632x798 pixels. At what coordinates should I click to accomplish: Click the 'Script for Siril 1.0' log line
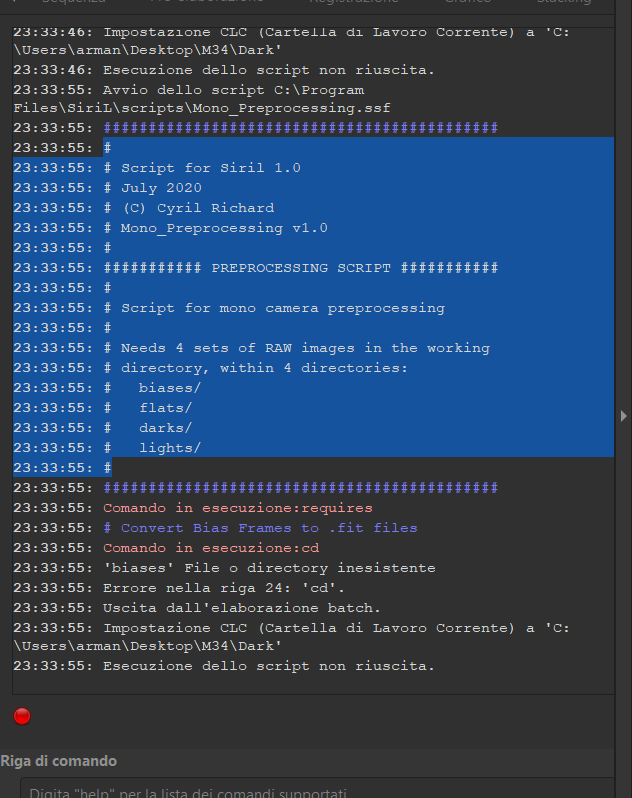pyautogui.click(x=210, y=168)
